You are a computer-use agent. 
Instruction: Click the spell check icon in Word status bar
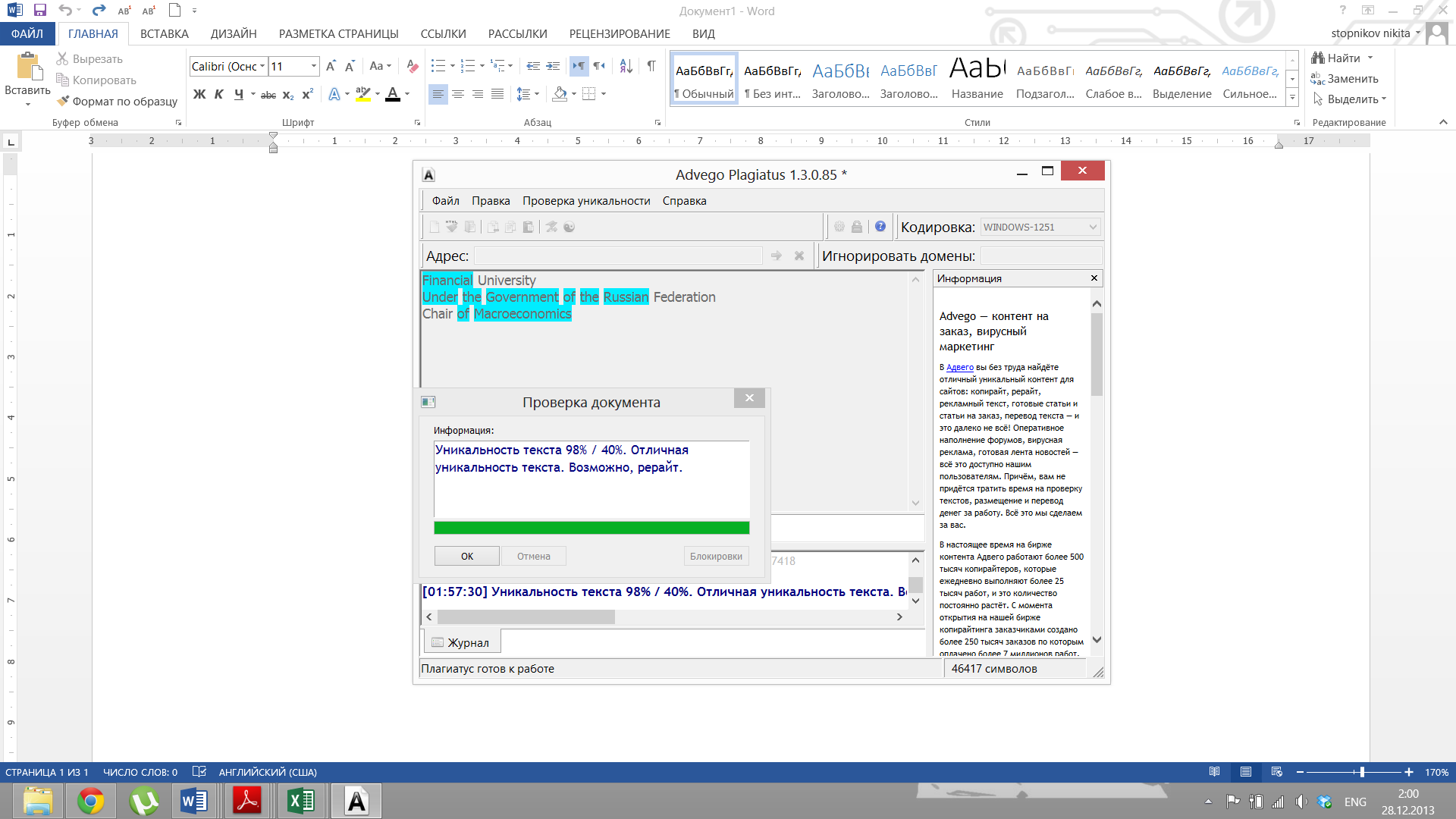[x=199, y=772]
